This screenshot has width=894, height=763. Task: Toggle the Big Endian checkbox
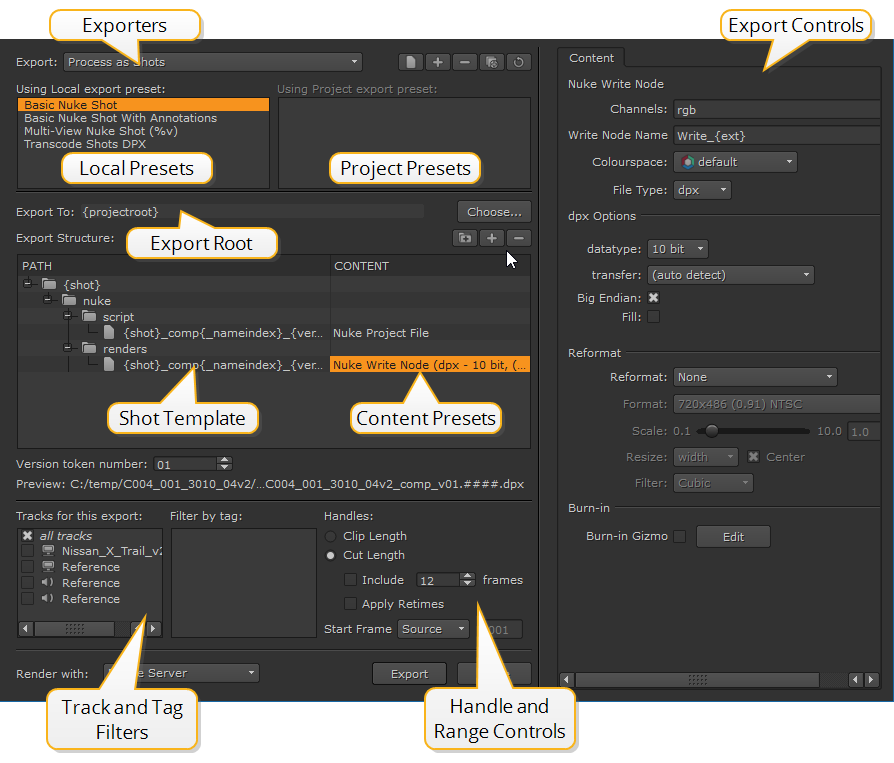tap(653, 298)
